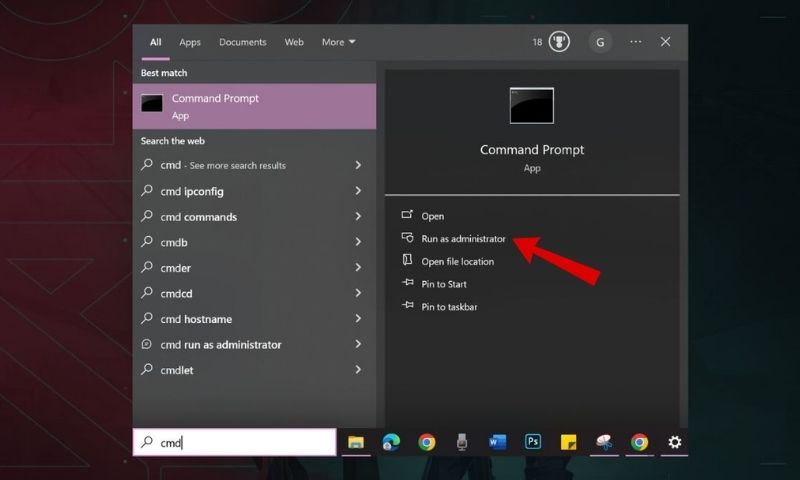Open second Chrome icon beside Settings gear
Image resolution: width=800 pixels, height=480 pixels.
point(639,442)
